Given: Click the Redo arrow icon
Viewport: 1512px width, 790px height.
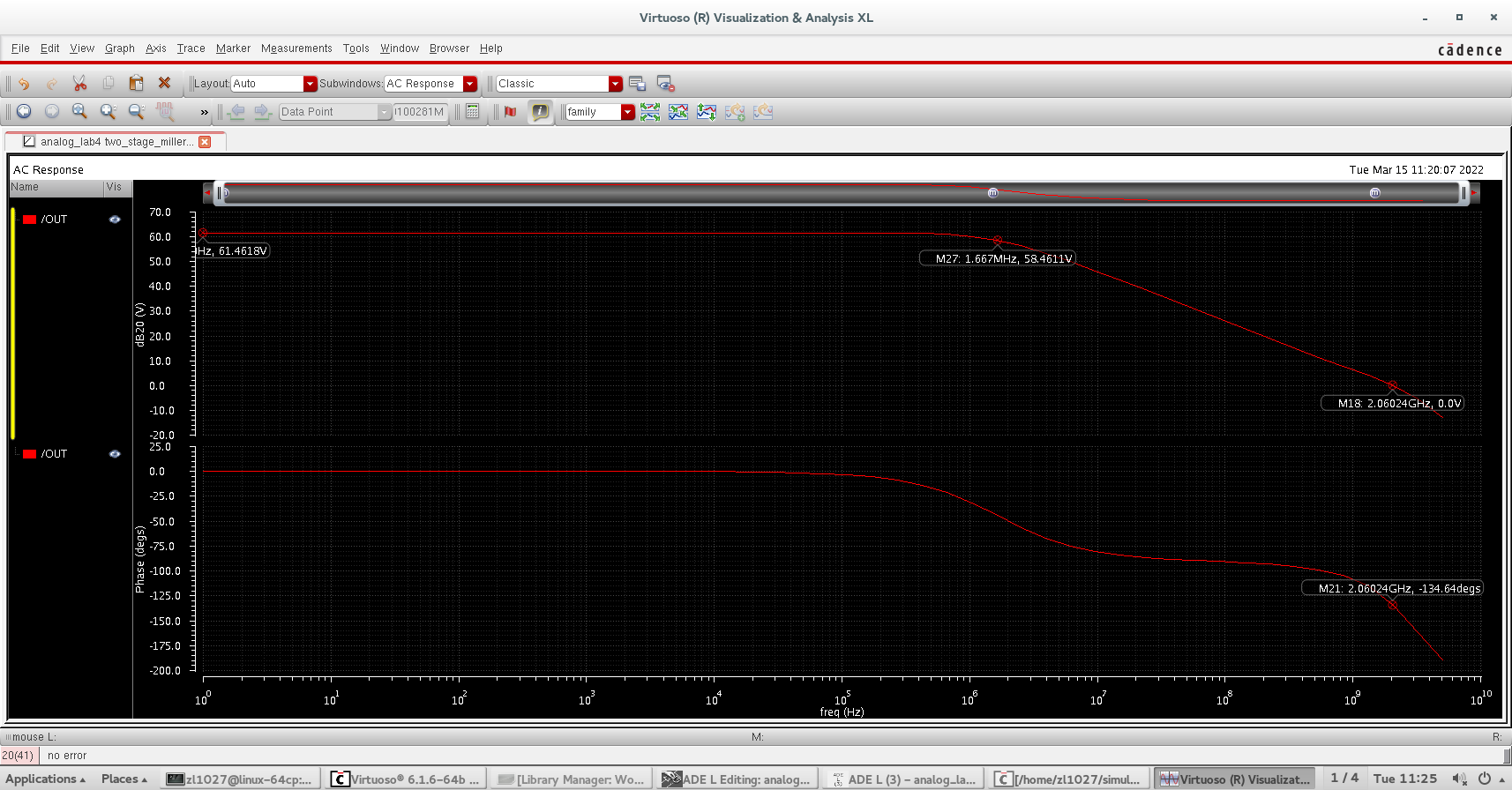Looking at the screenshot, I should click(x=51, y=83).
